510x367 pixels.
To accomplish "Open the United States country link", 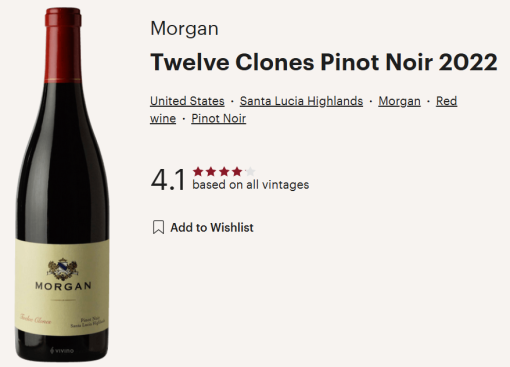I will coord(187,101).
